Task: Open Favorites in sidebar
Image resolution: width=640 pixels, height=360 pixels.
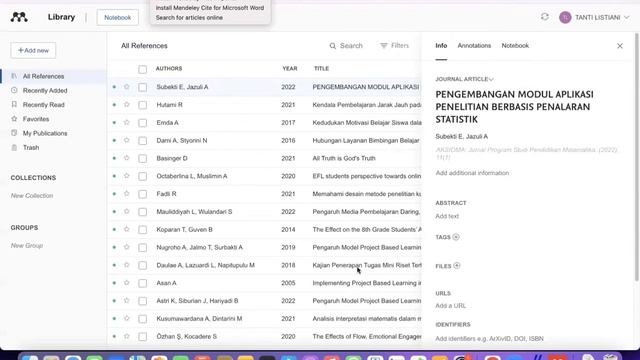Action: (36, 119)
